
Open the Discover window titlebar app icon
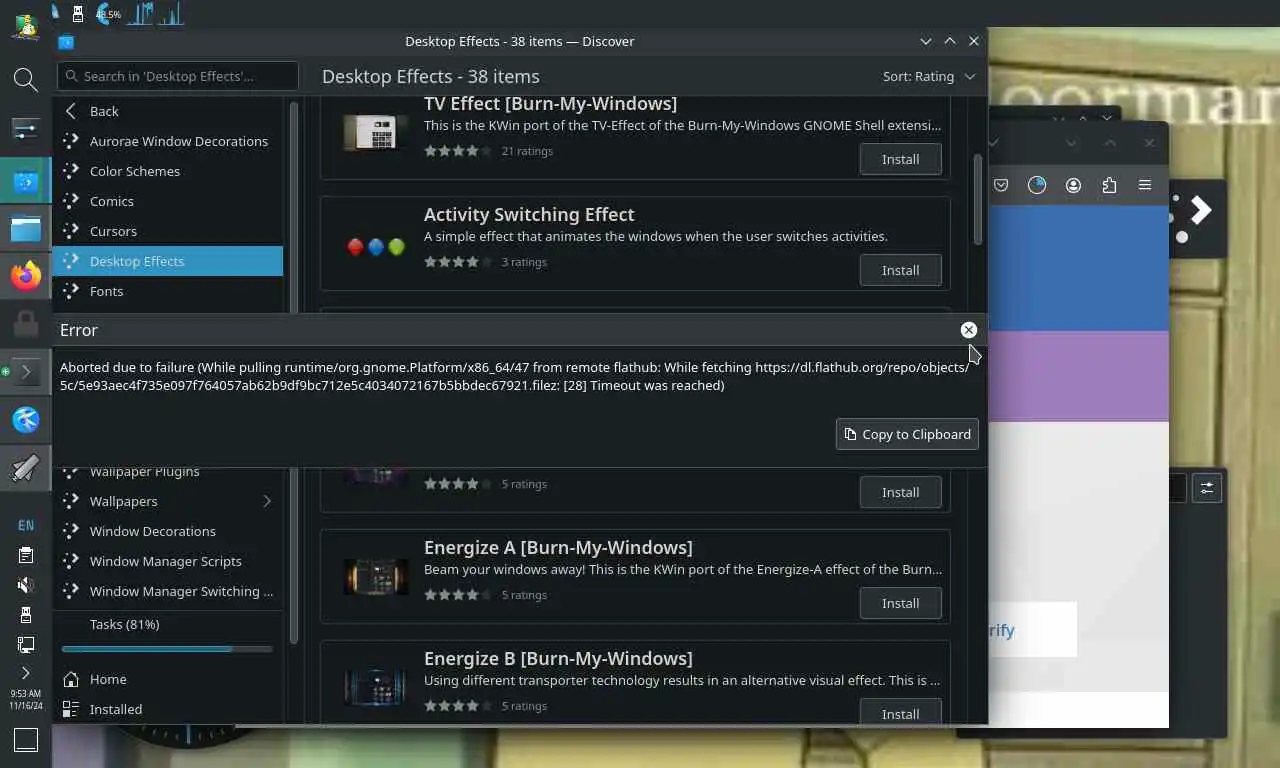coord(66,41)
